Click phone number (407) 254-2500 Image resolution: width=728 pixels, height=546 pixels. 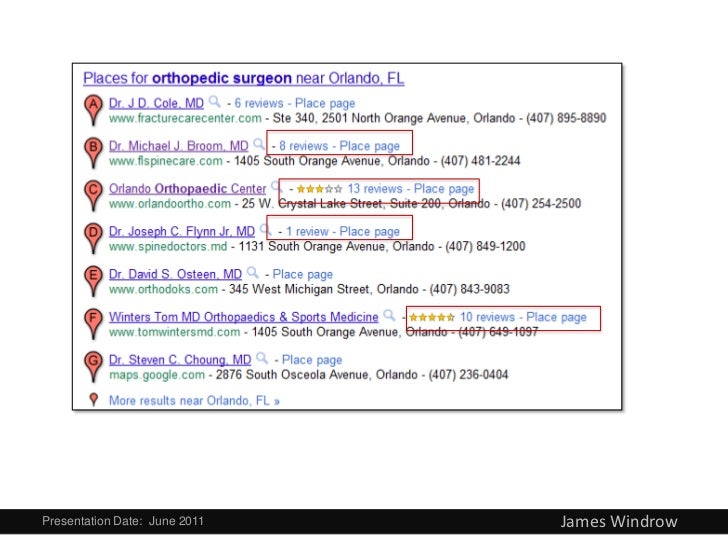pos(541,203)
